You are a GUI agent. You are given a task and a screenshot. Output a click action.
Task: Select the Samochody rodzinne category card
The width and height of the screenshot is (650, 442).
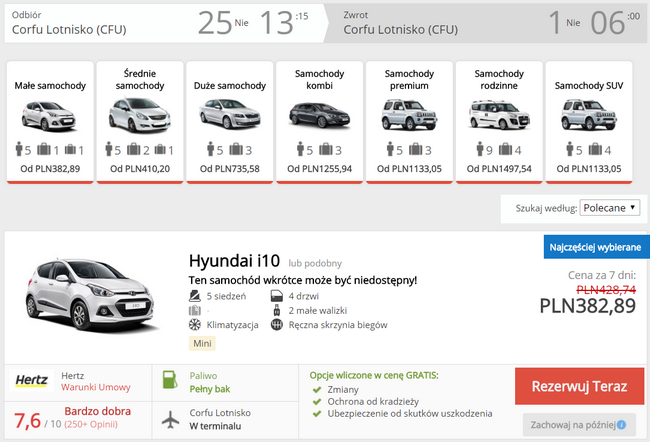coord(499,122)
